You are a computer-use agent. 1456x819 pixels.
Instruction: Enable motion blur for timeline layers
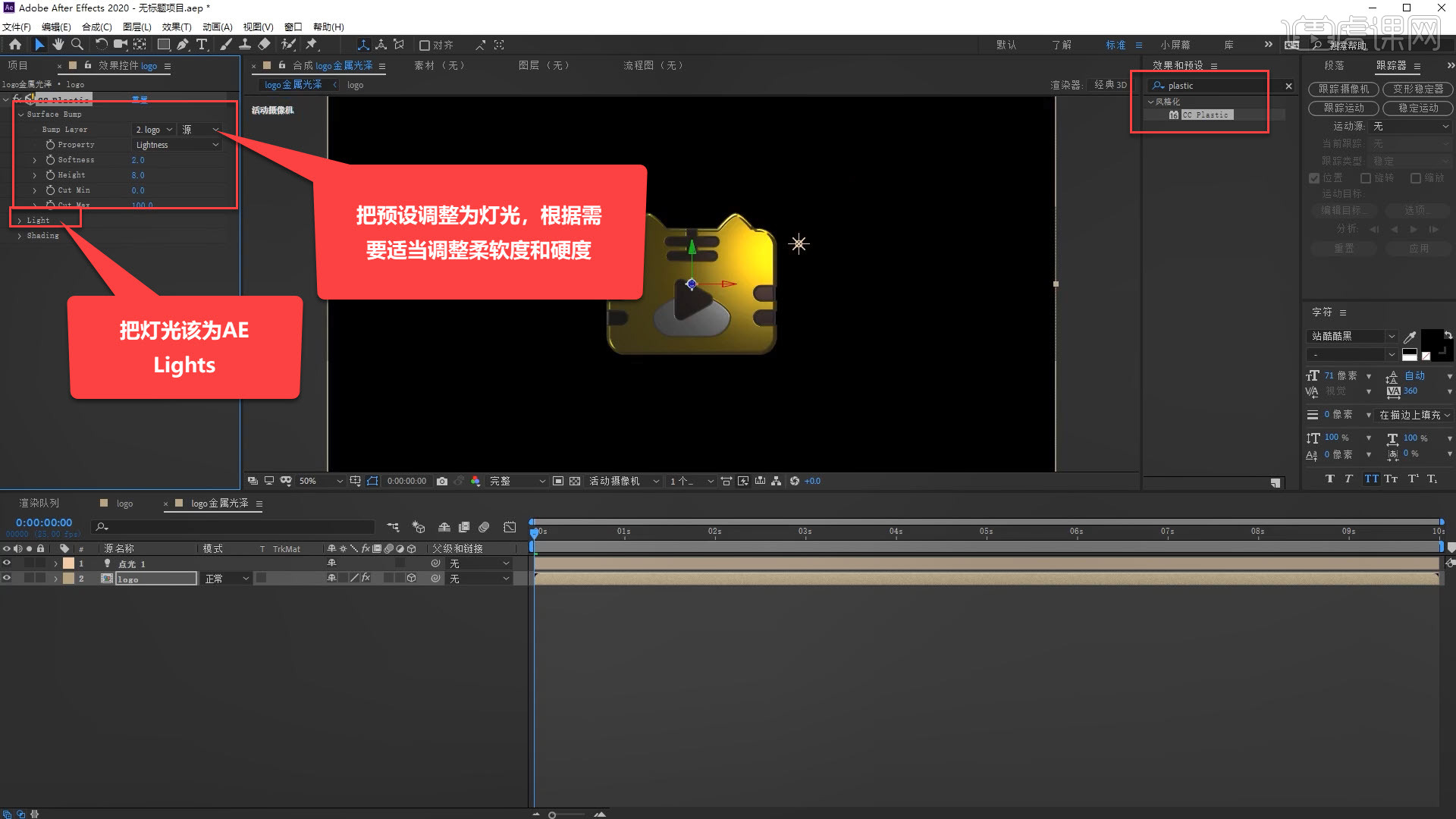coord(484,526)
